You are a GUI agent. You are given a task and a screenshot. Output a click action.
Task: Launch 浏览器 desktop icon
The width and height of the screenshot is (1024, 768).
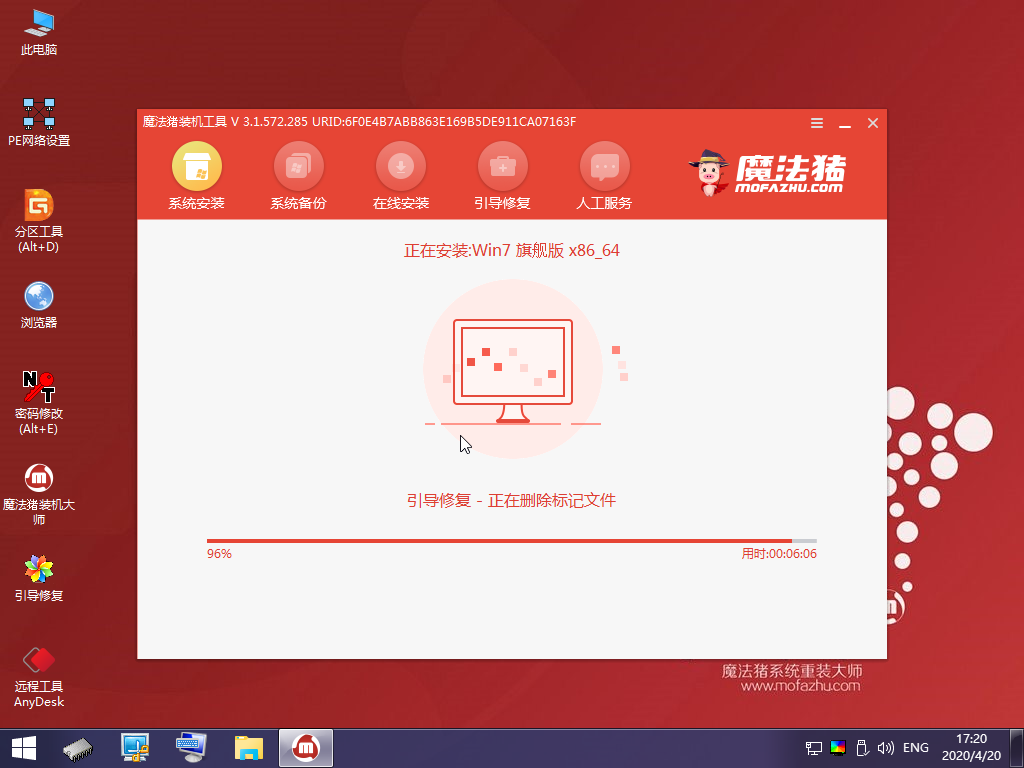pos(39,305)
